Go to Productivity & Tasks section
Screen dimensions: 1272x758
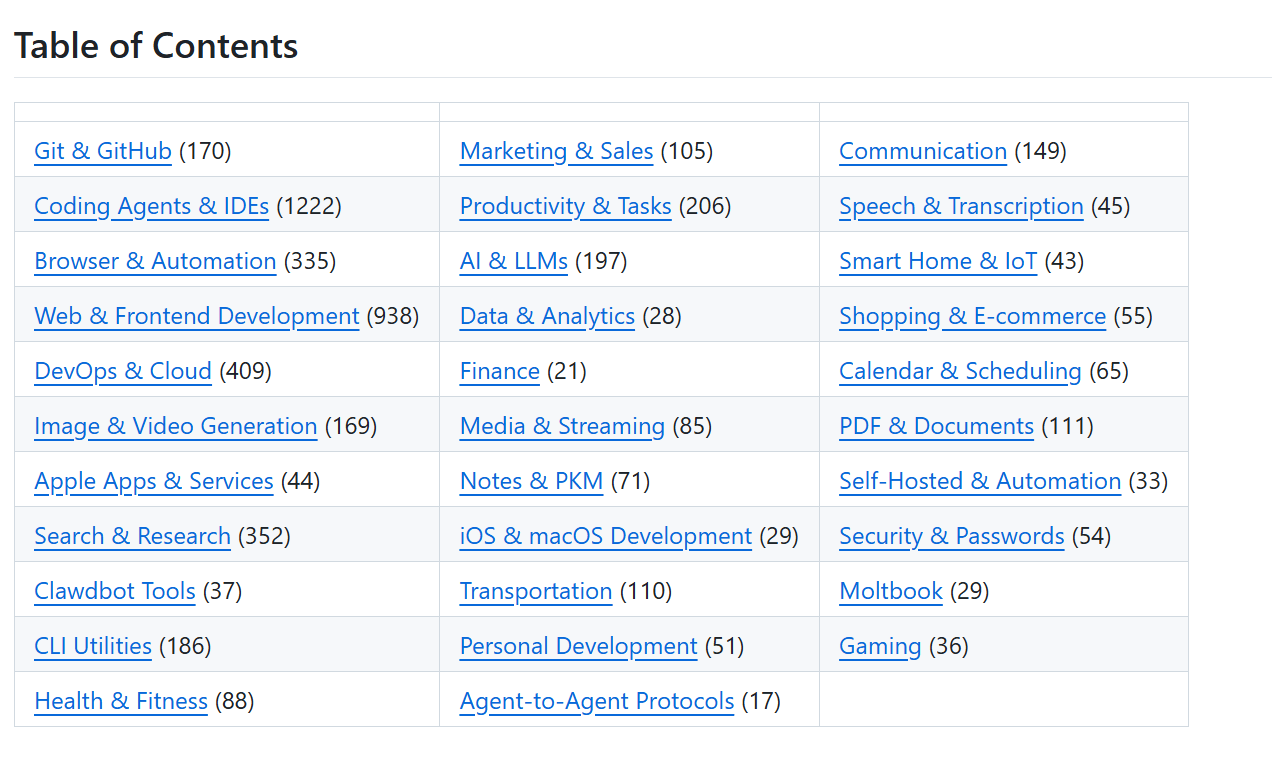tap(566, 206)
